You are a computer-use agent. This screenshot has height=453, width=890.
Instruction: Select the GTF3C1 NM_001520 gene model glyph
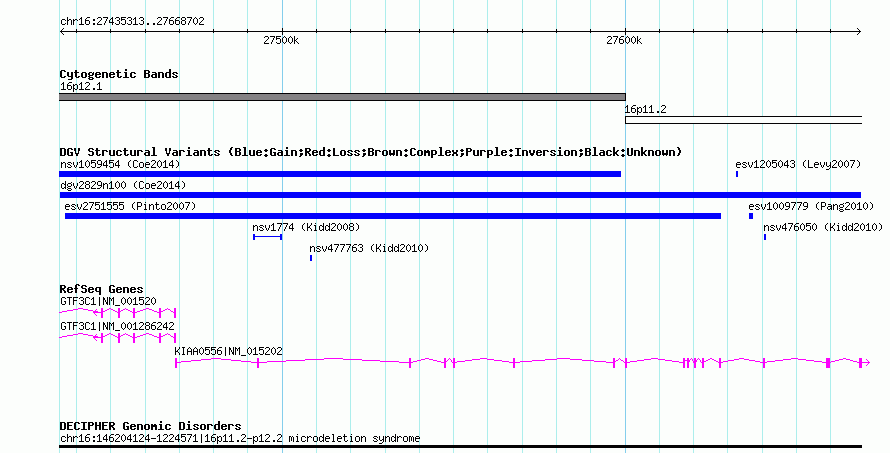(118, 312)
